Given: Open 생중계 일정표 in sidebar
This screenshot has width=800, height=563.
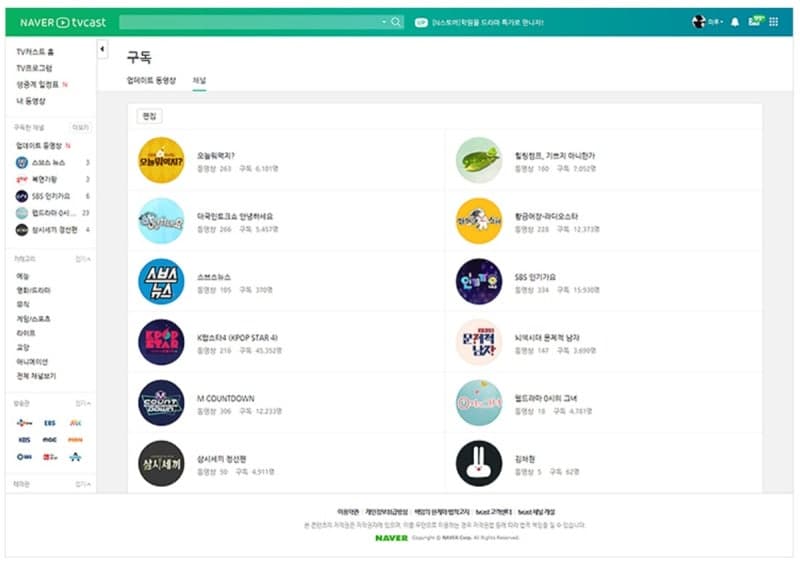Looking at the screenshot, I should click(38, 85).
